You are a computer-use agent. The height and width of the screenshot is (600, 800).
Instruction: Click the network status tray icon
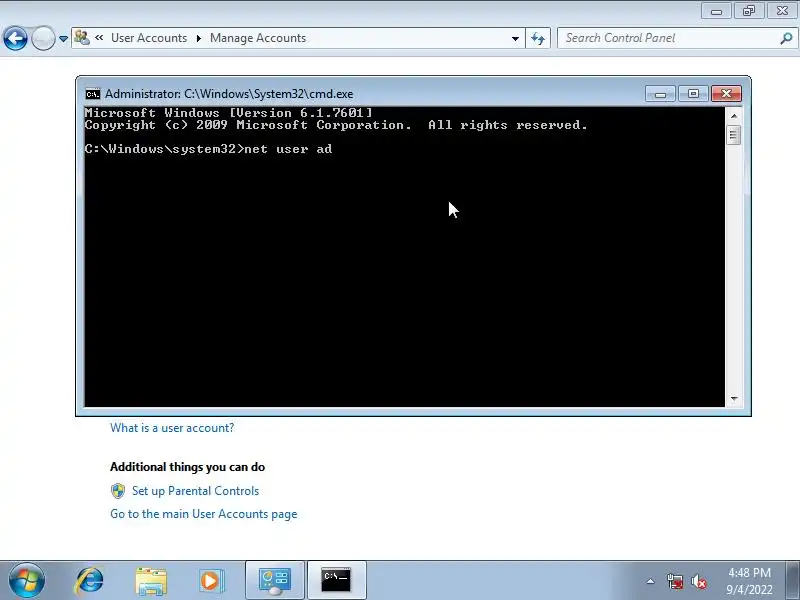click(674, 581)
